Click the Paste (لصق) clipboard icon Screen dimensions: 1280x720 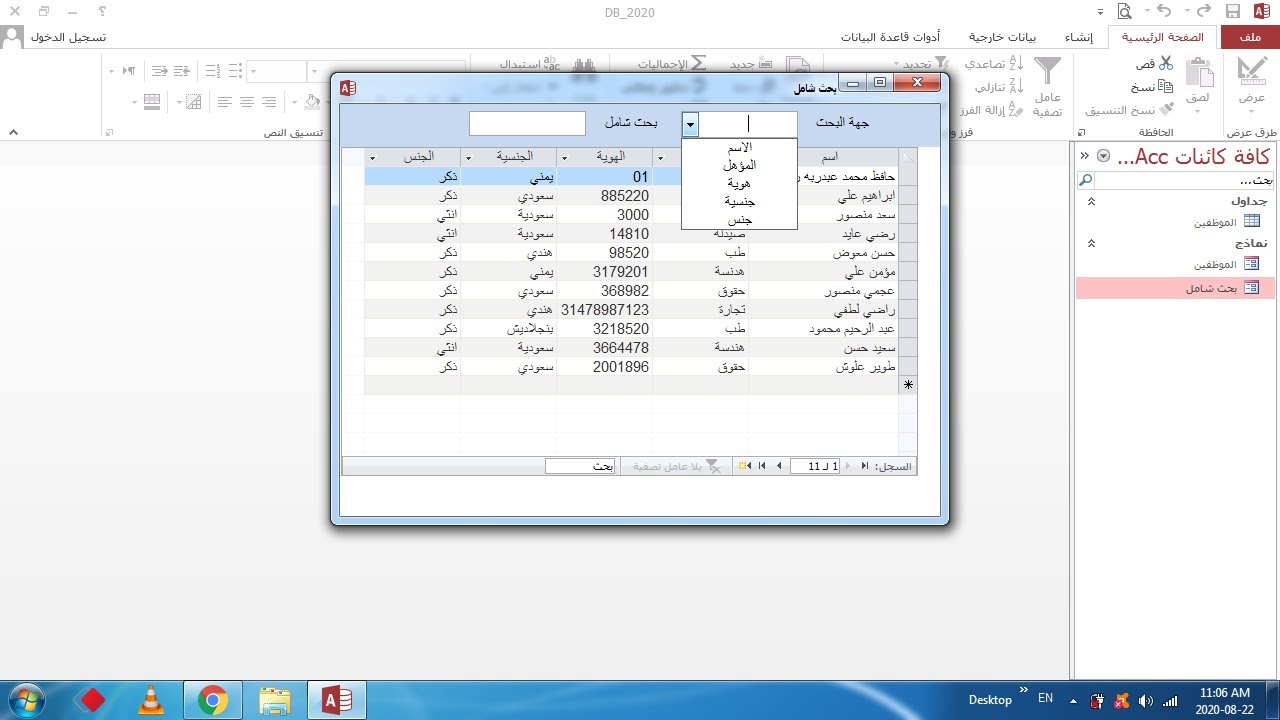pos(1198,73)
